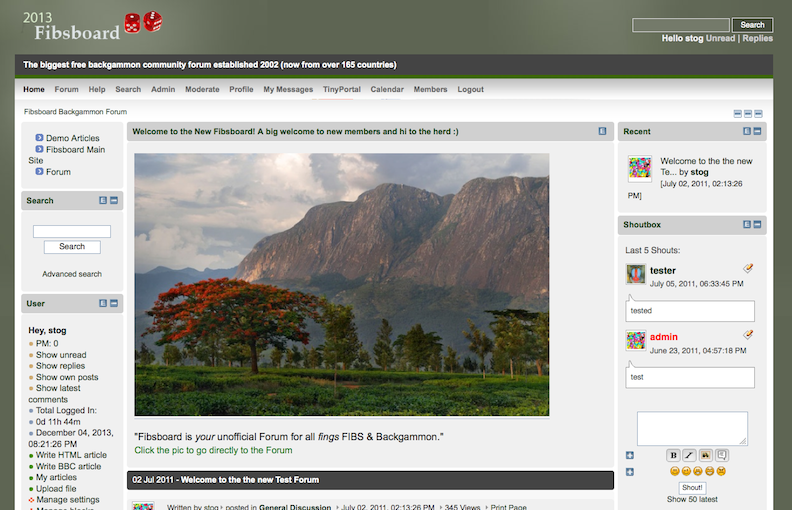The width and height of the screenshot is (792, 510).
Task: Click the quote bubble icon in Shoutbox toolbar
Action: (722, 455)
